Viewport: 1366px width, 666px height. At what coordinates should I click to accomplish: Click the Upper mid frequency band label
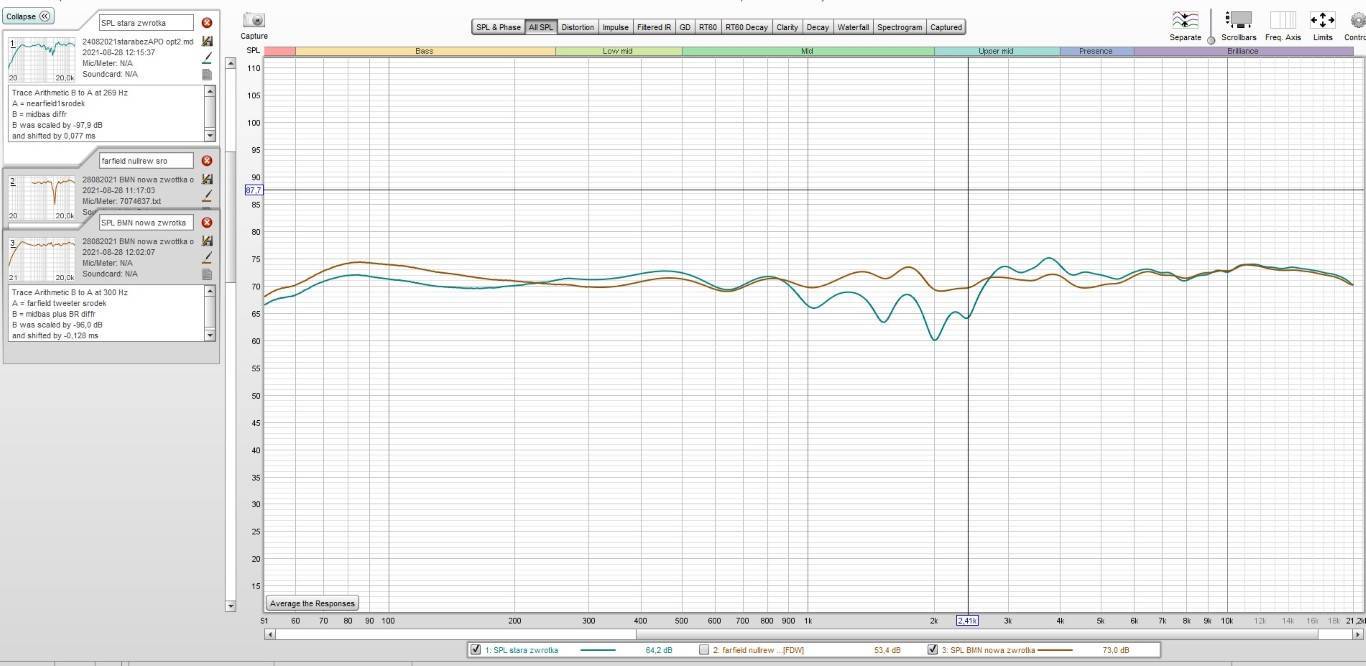(996, 51)
